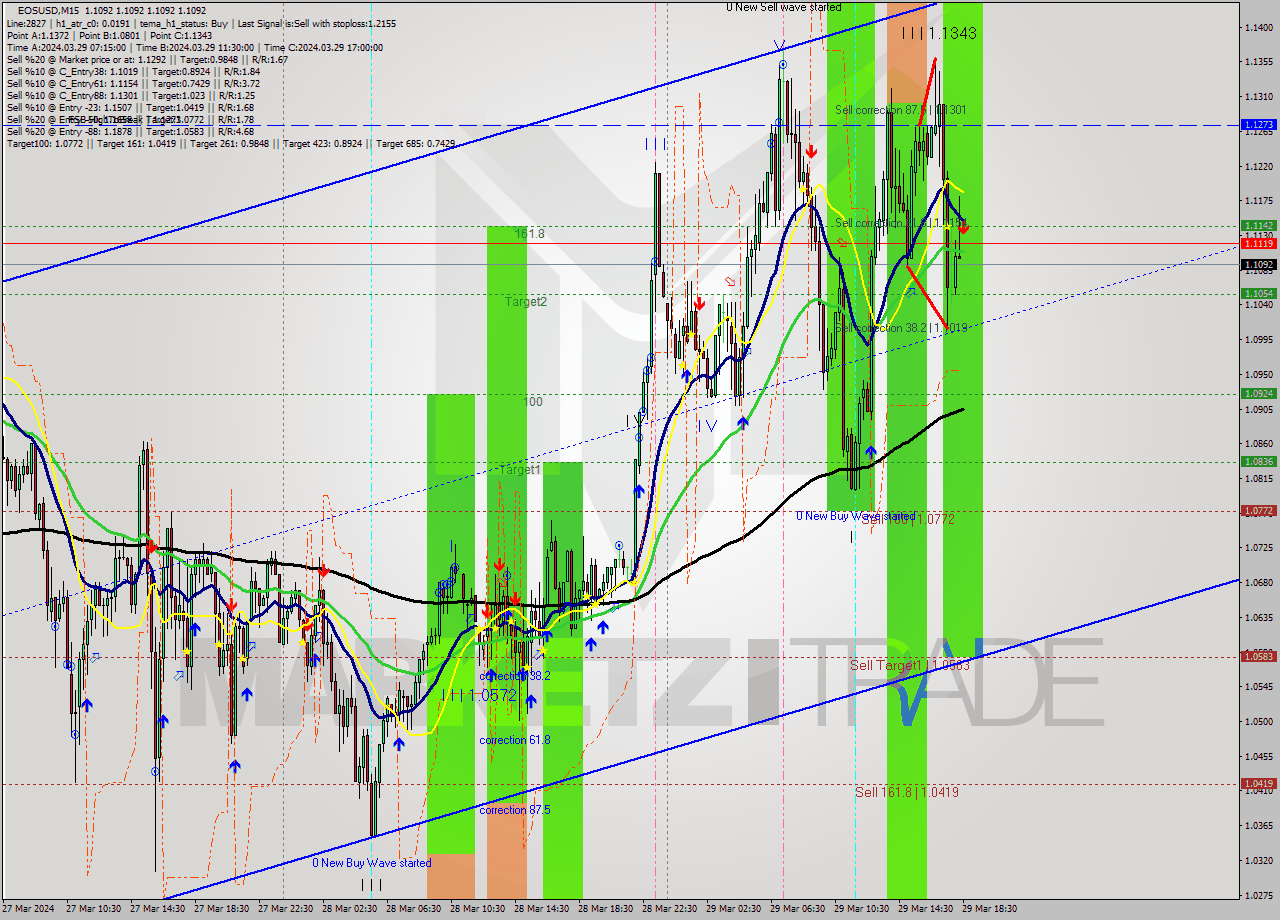The width and height of the screenshot is (1280, 920).
Task: Click the 1.1355 price axis label
Action: 1258,62
